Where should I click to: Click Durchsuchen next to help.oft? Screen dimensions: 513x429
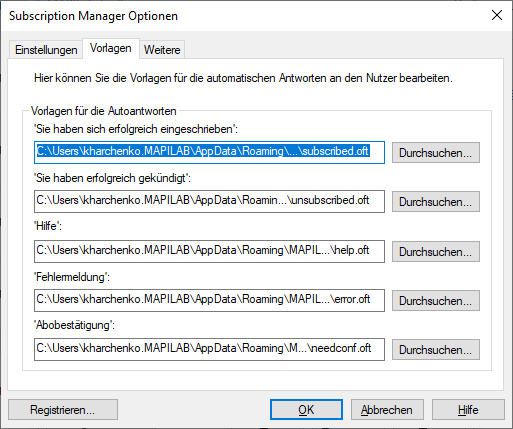click(x=436, y=252)
